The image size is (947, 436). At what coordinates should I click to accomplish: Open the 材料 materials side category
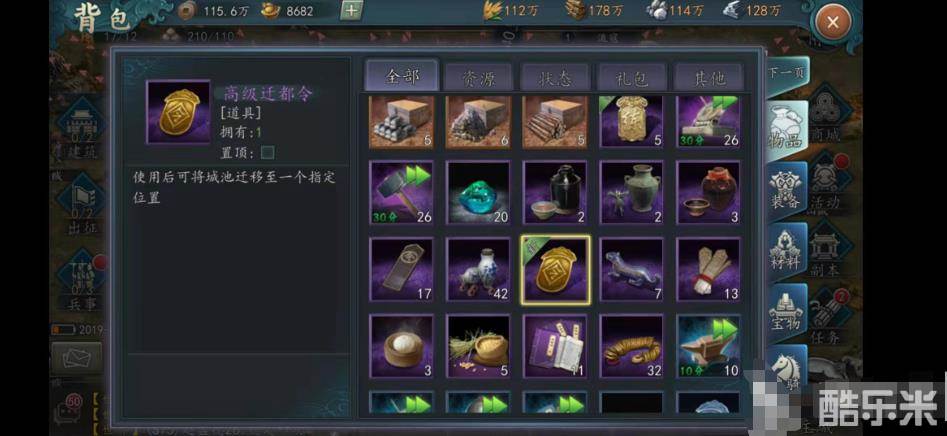click(786, 250)
